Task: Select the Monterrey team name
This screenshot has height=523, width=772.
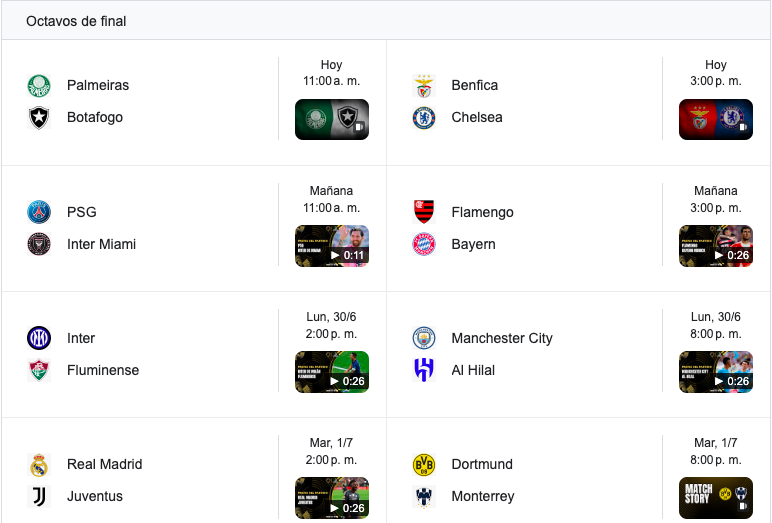Action: [483, 496]
